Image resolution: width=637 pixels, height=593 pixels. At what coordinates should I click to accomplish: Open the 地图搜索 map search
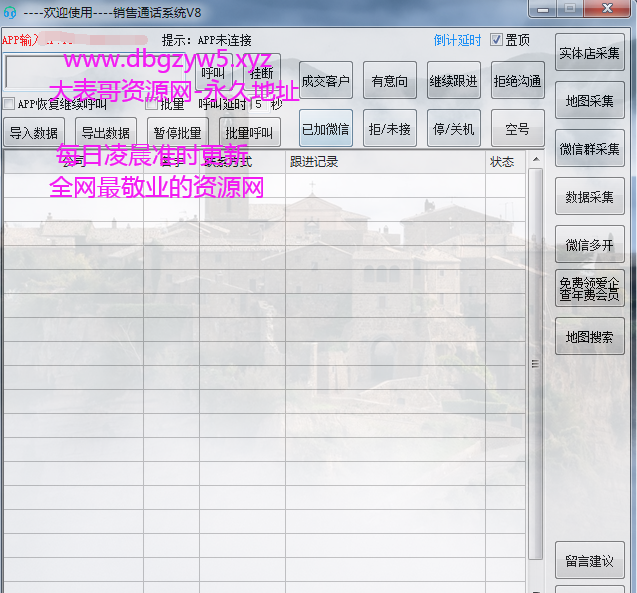click(589, 337)
